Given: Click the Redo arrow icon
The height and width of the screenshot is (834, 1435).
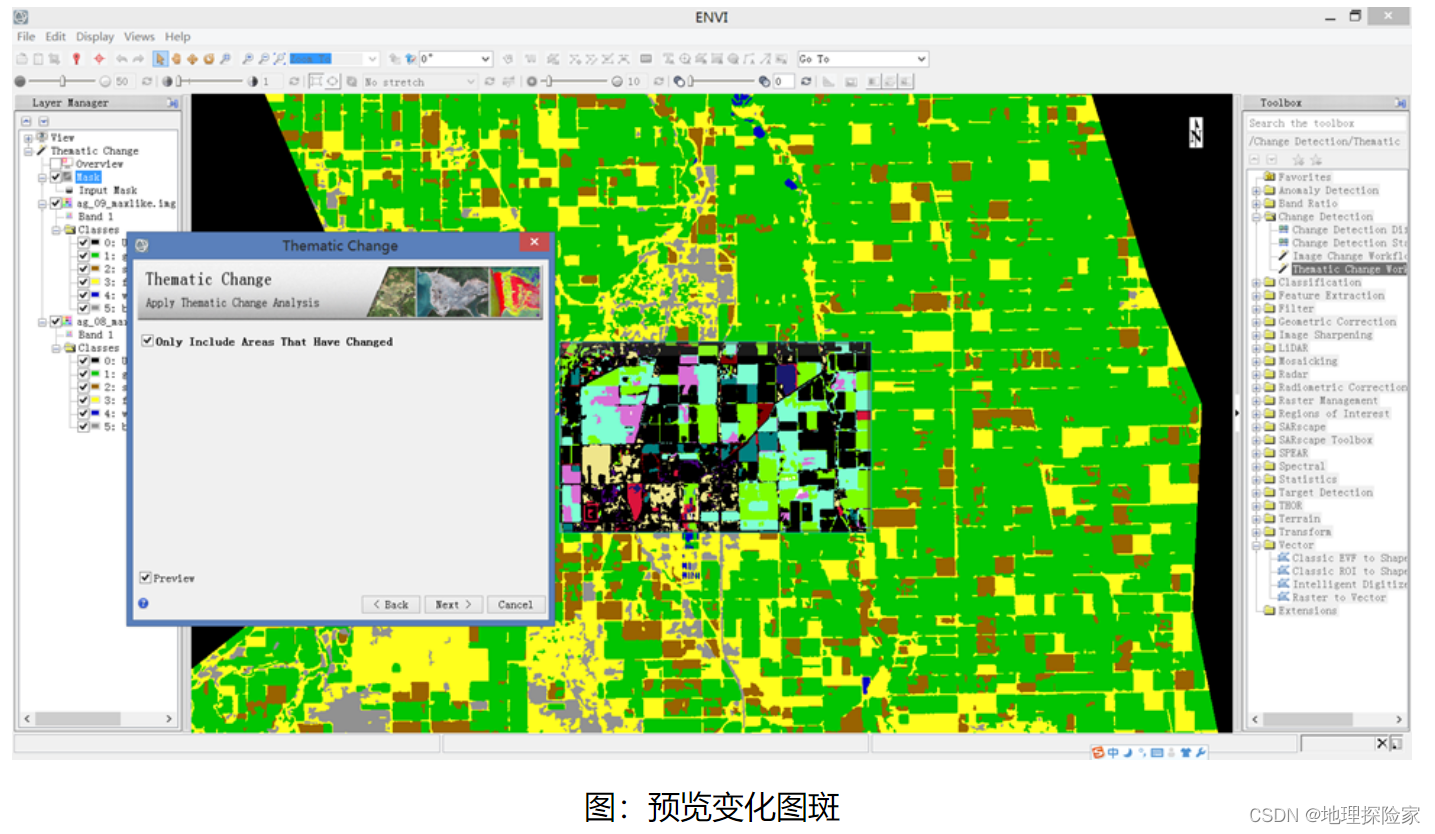Looking at the screenshot, I should 138,59.
